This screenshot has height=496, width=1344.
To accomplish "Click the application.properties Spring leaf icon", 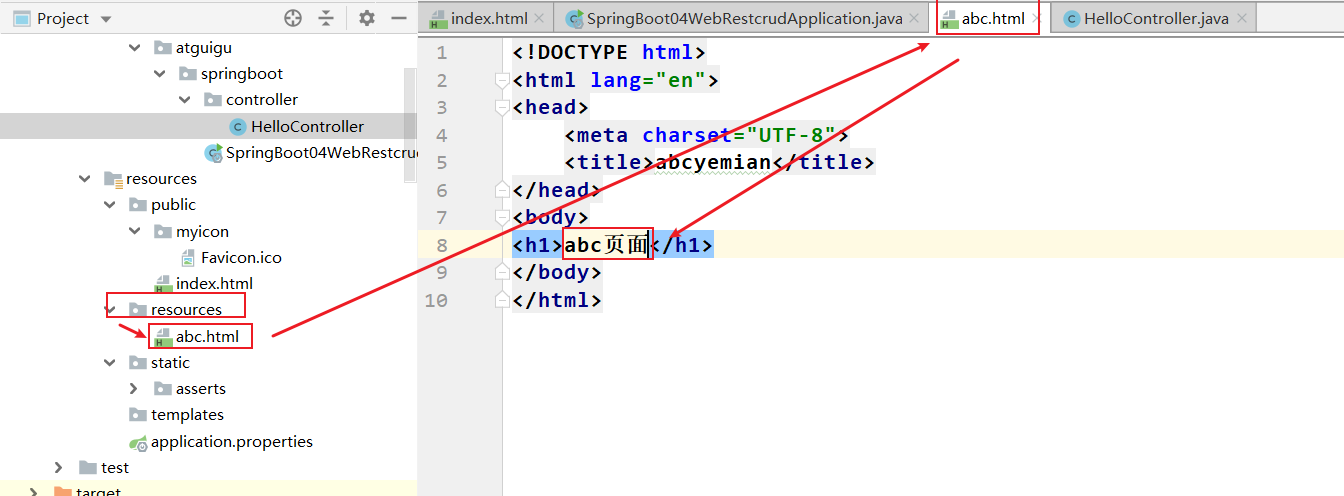I will [138, 442].
